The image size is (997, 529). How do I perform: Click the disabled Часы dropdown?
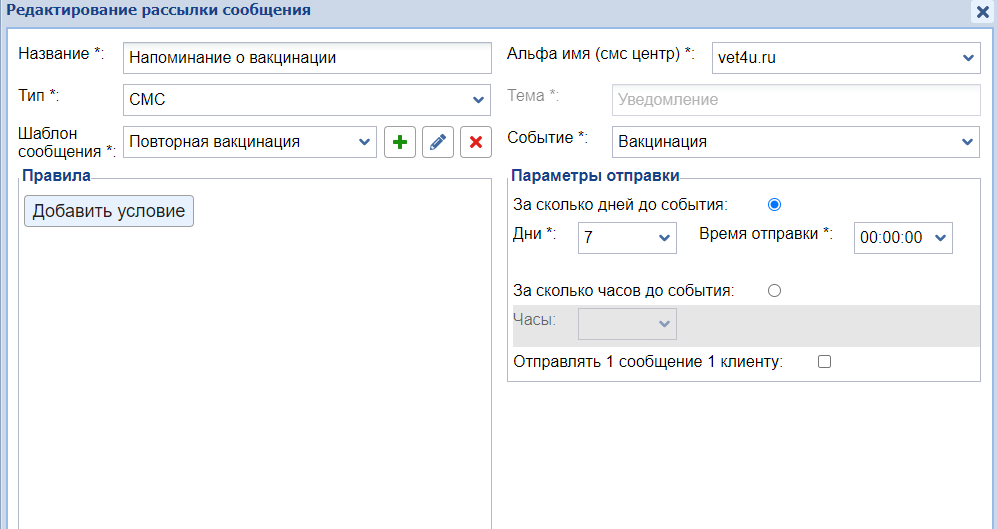627,323
